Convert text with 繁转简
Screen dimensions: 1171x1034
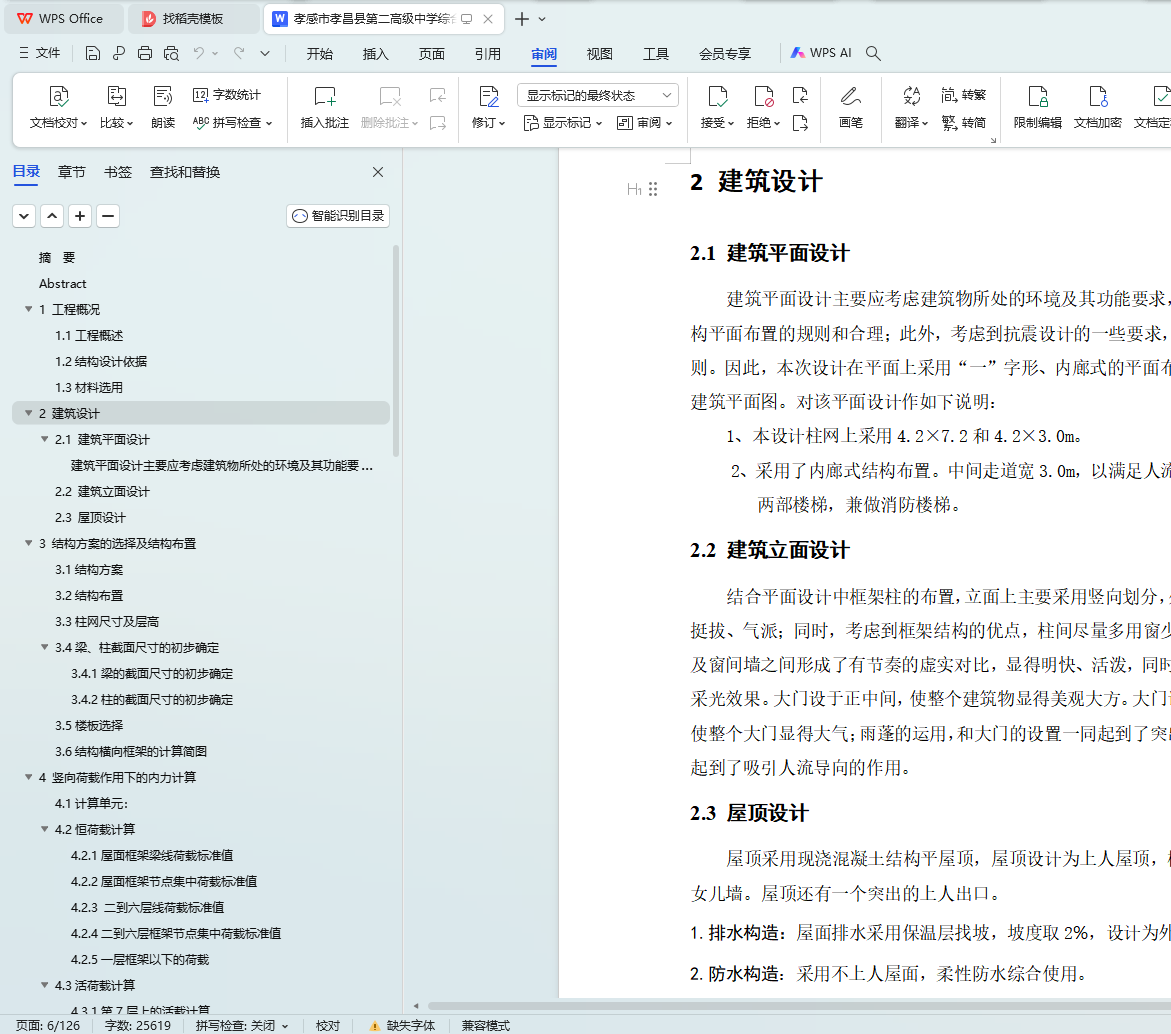[963, 122]
